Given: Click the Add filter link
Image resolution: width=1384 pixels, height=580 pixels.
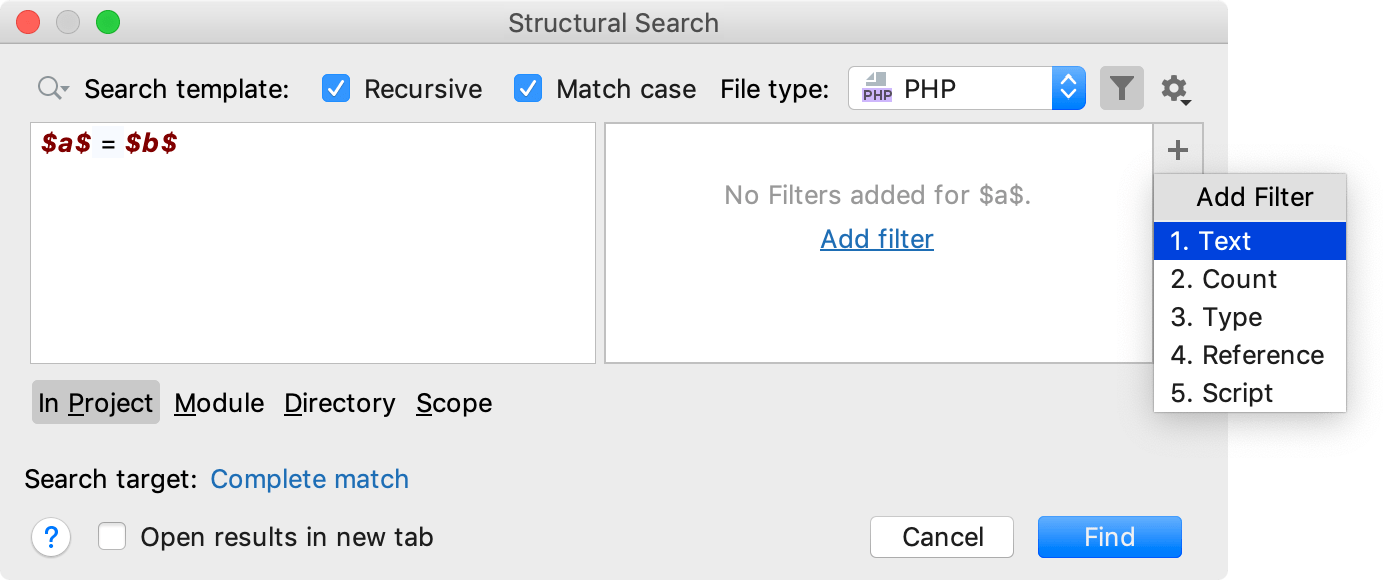Looking at the screenshot, I should [877, 239].
